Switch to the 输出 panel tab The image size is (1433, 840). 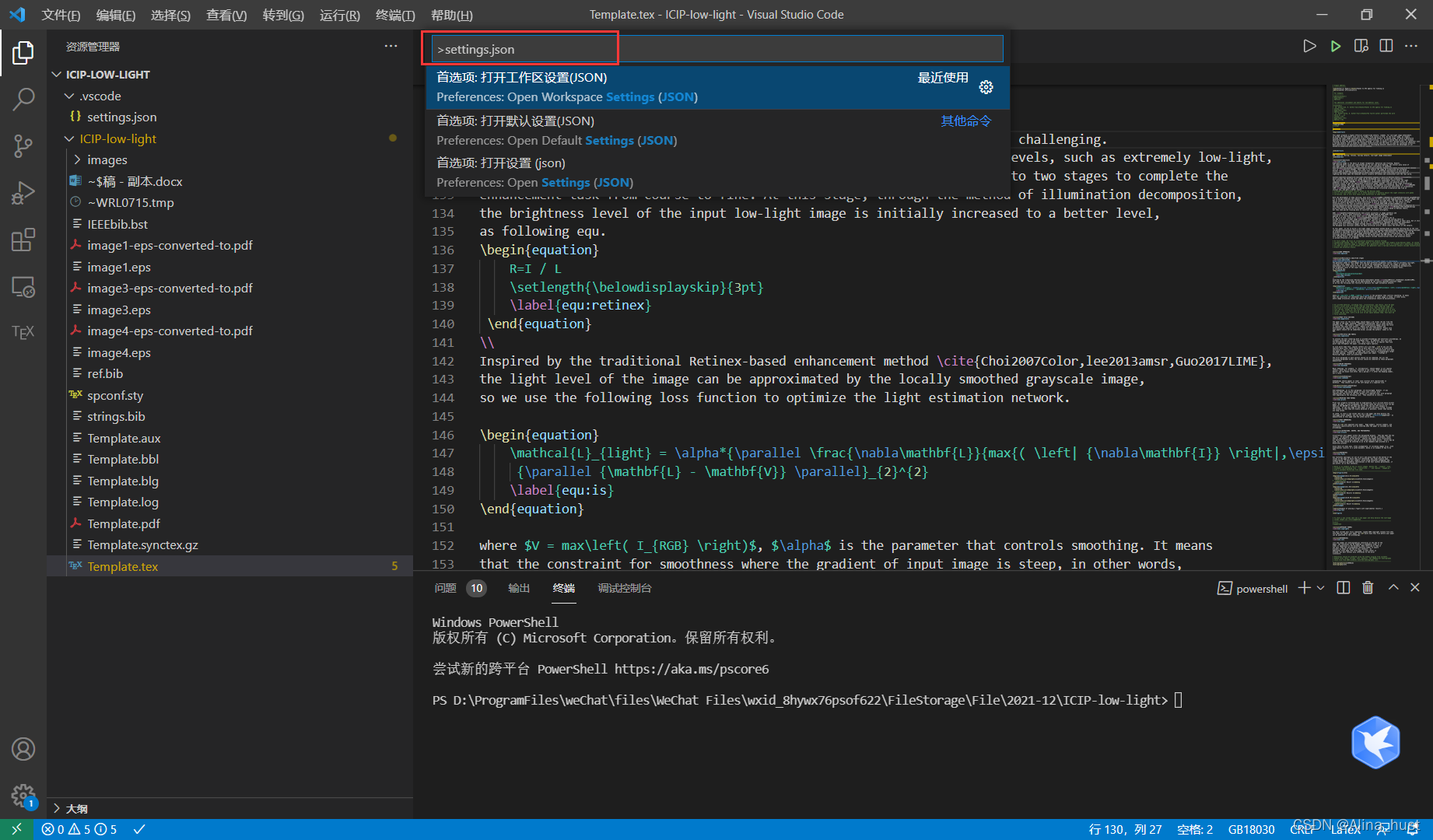point(519,588)
